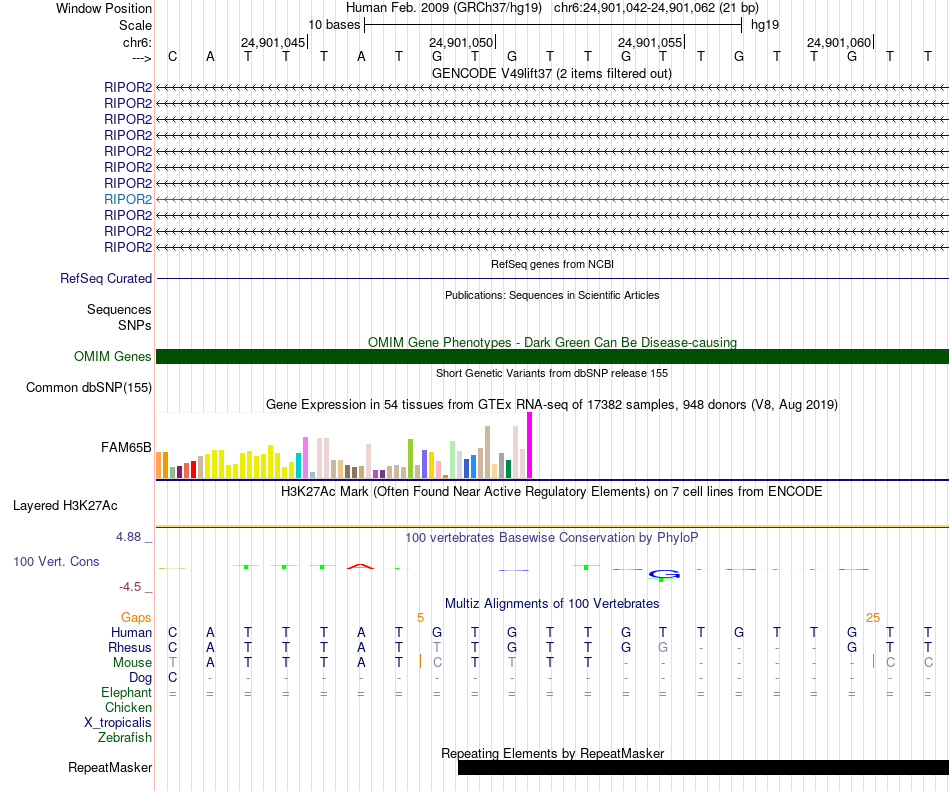Click Short Genetic Variants from dbSNP title
The image size is (950, 791).
tap(552, 373)
